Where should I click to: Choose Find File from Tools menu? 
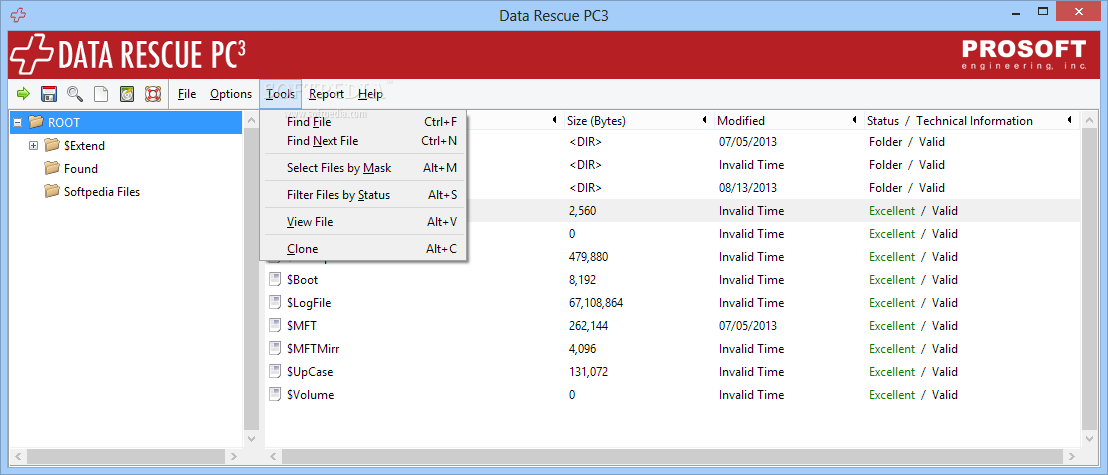(x=363, y=122)
